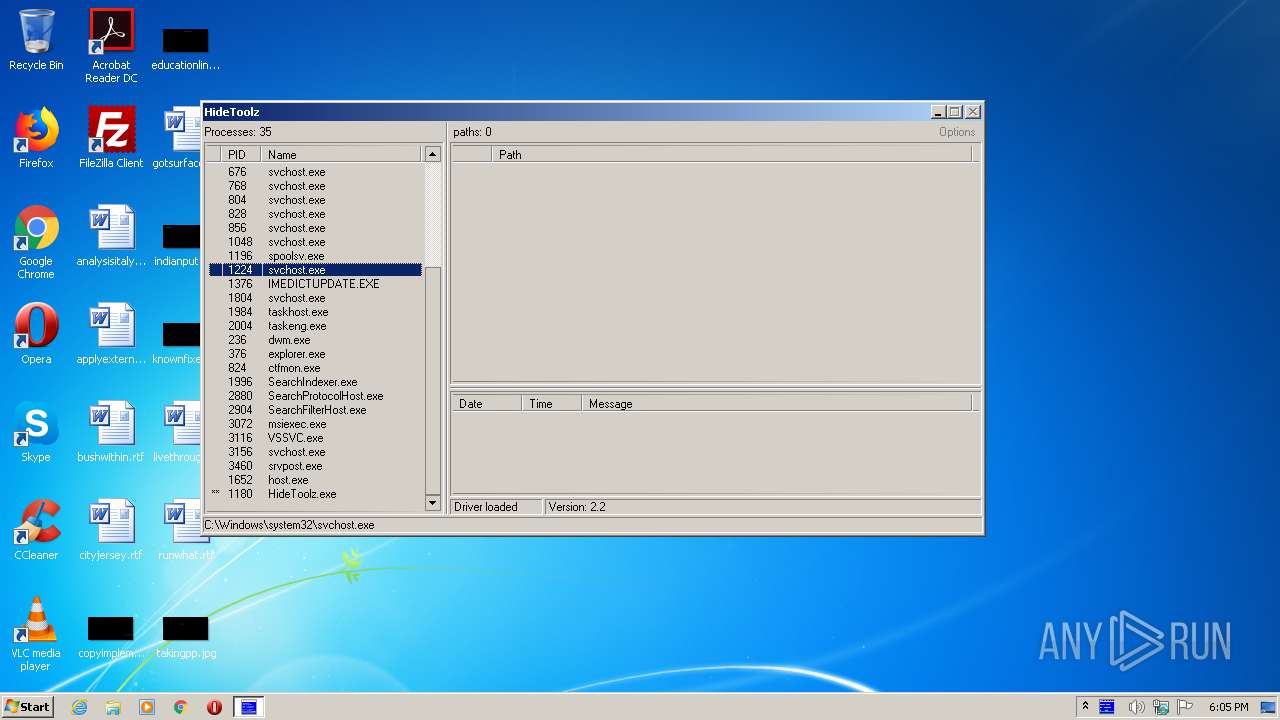
Task: Open Google Chrome desktop shortcut
Action: pos(36,242)
